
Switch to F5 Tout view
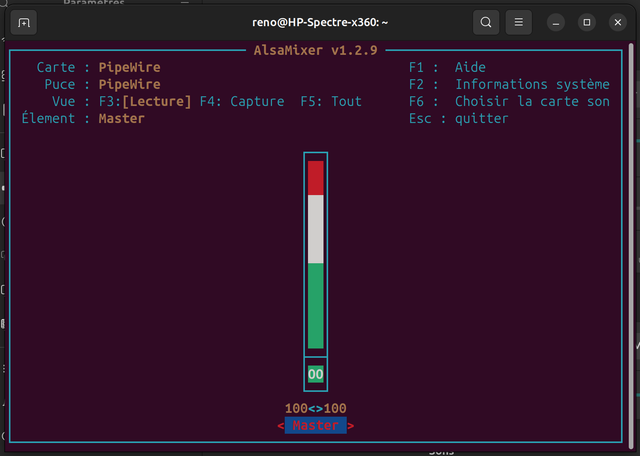tap(331, 101)
